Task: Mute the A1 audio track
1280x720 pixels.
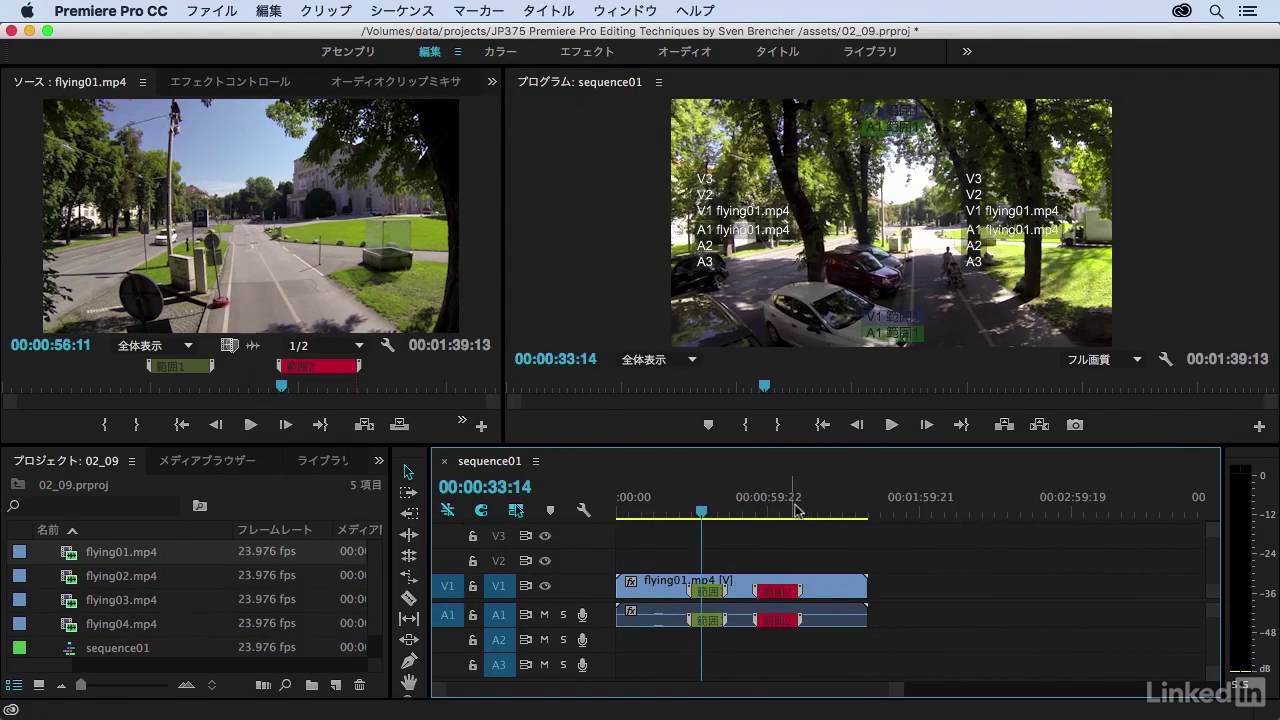Action: 545,615
